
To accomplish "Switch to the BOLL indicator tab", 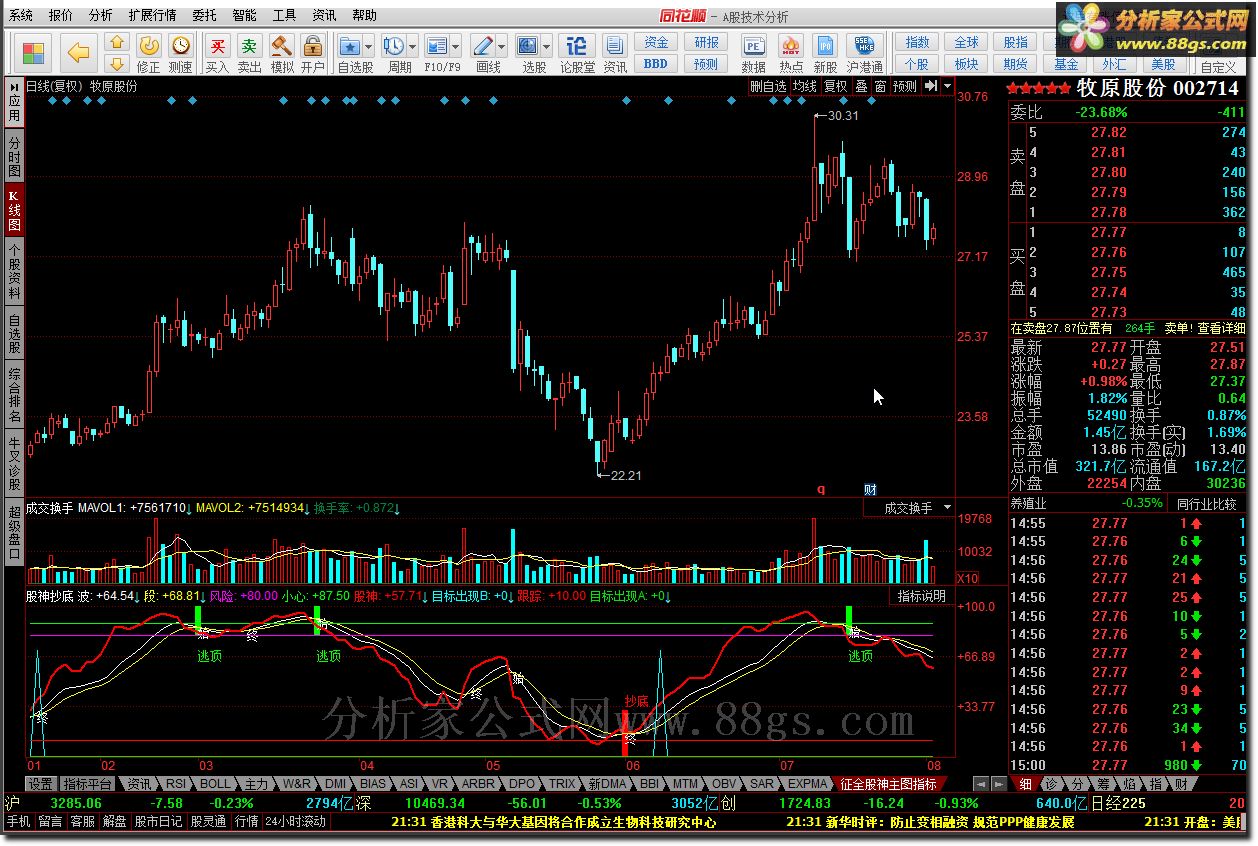I will click(x=215, y=784).
